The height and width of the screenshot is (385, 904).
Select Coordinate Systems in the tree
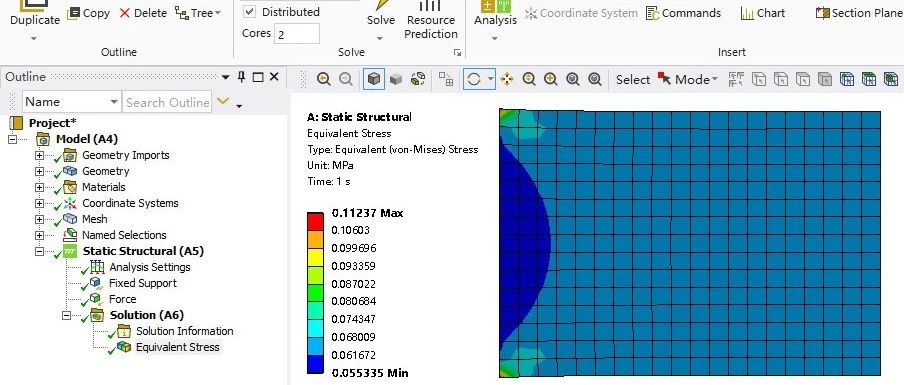pyautogui.click(x=130, y=203)
